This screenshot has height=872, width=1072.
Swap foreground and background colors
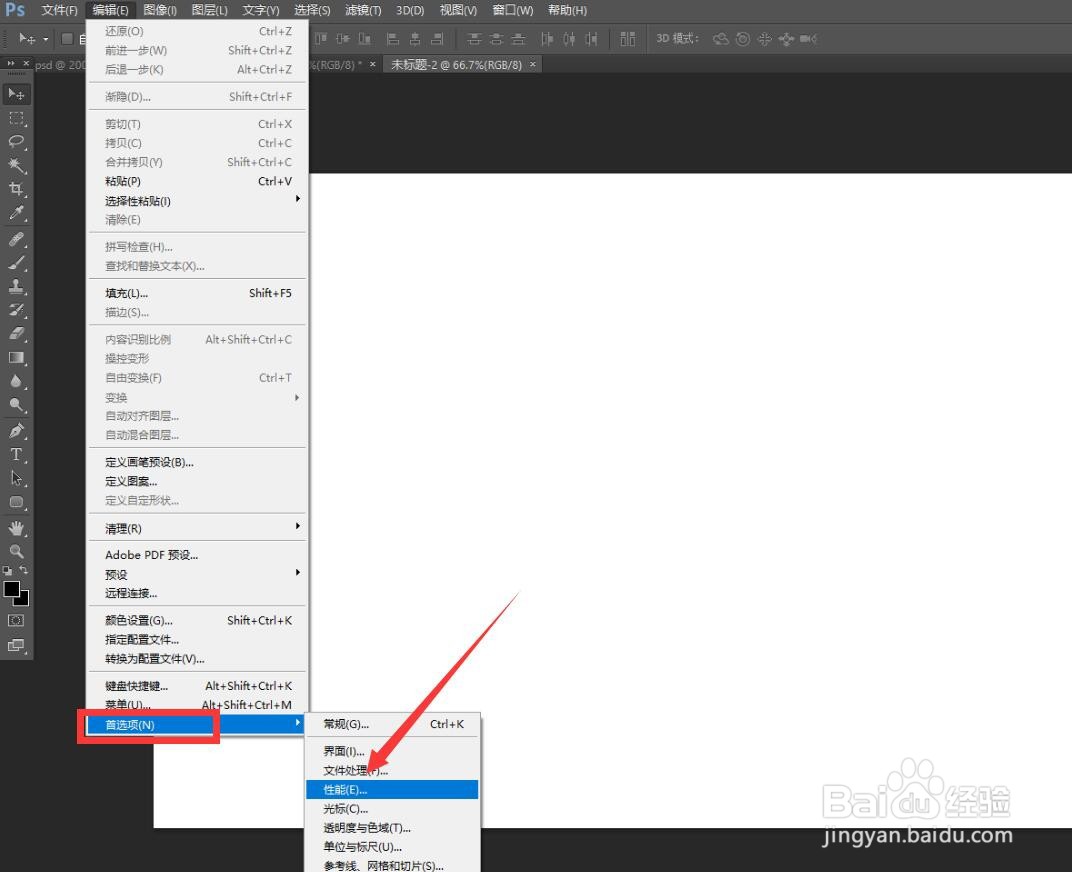tap(24, 570)
